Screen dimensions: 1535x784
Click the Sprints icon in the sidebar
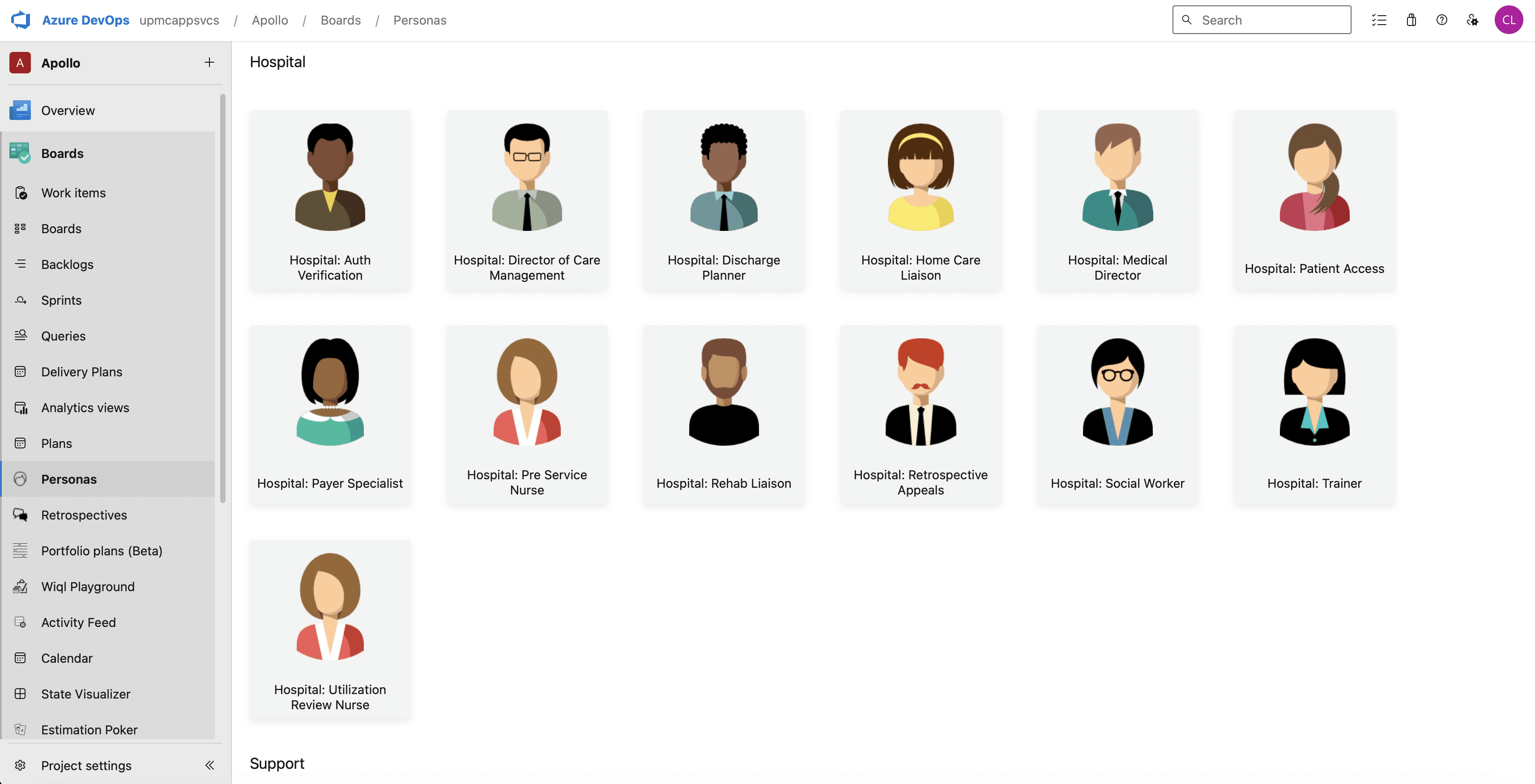[x=20, y=300]
